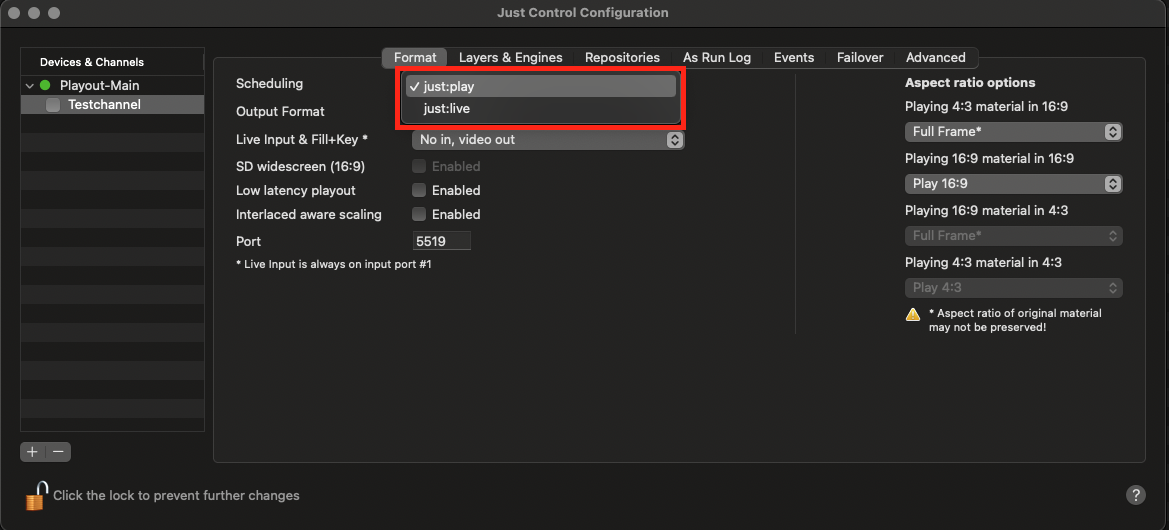Toggle the Testchannel checkbox
The height and width of the screenshot is (530, 1169).
[53, 105]
